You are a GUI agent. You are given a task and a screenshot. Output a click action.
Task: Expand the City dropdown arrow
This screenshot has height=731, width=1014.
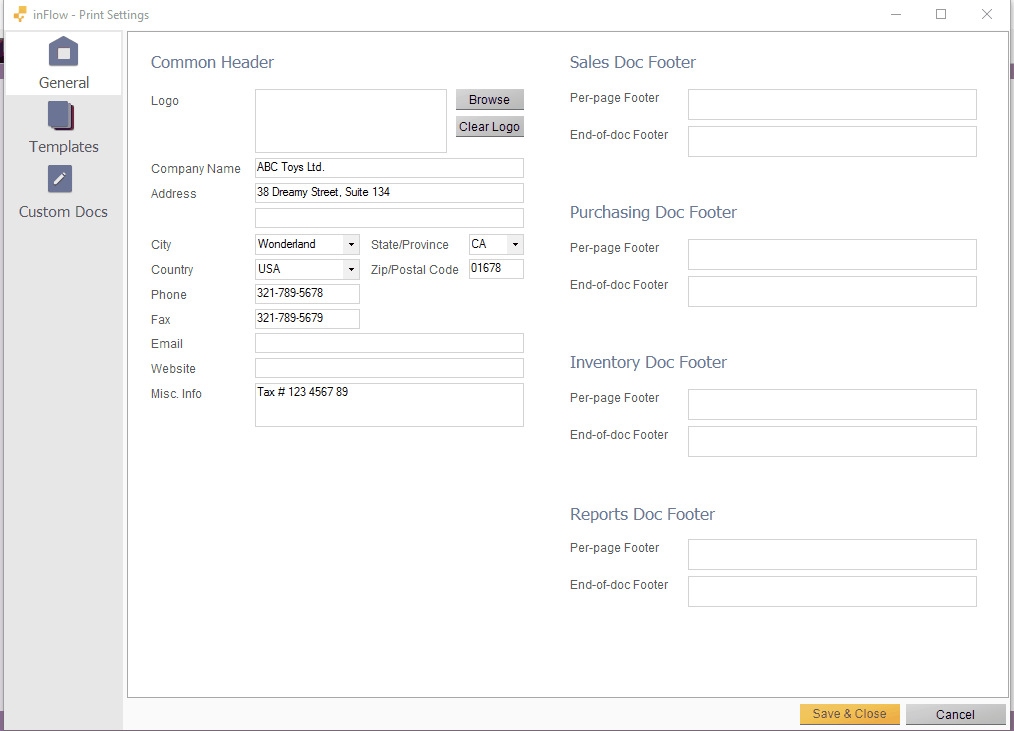point(351,245)
